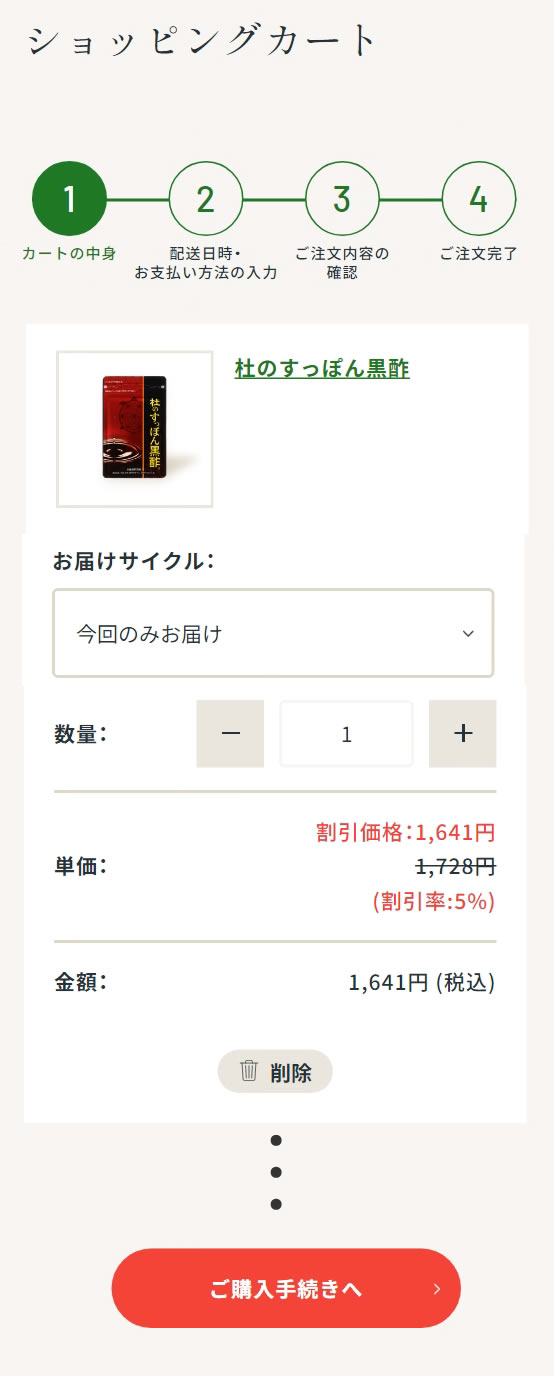The width and height of the screenshot is (554, 1376).
Task: Select the step 3 circle
Action: coord(342,199)
